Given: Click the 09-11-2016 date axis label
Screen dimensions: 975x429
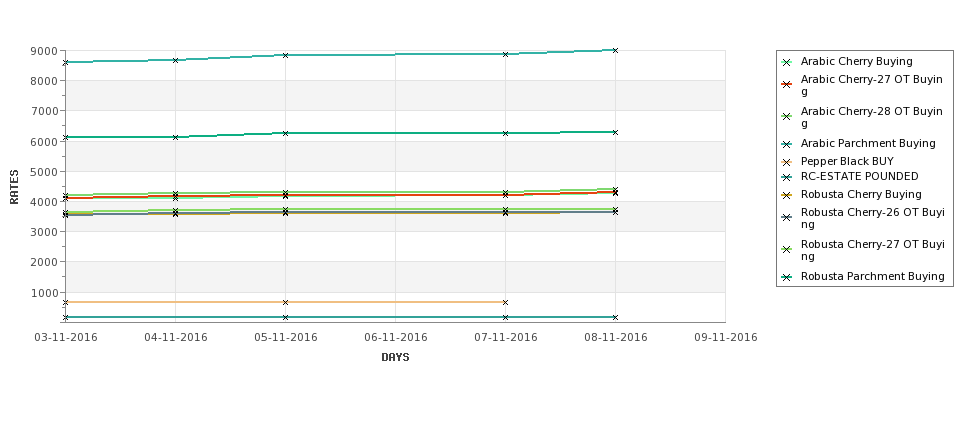Looking at the screenshot, I should tap(726, 338).
